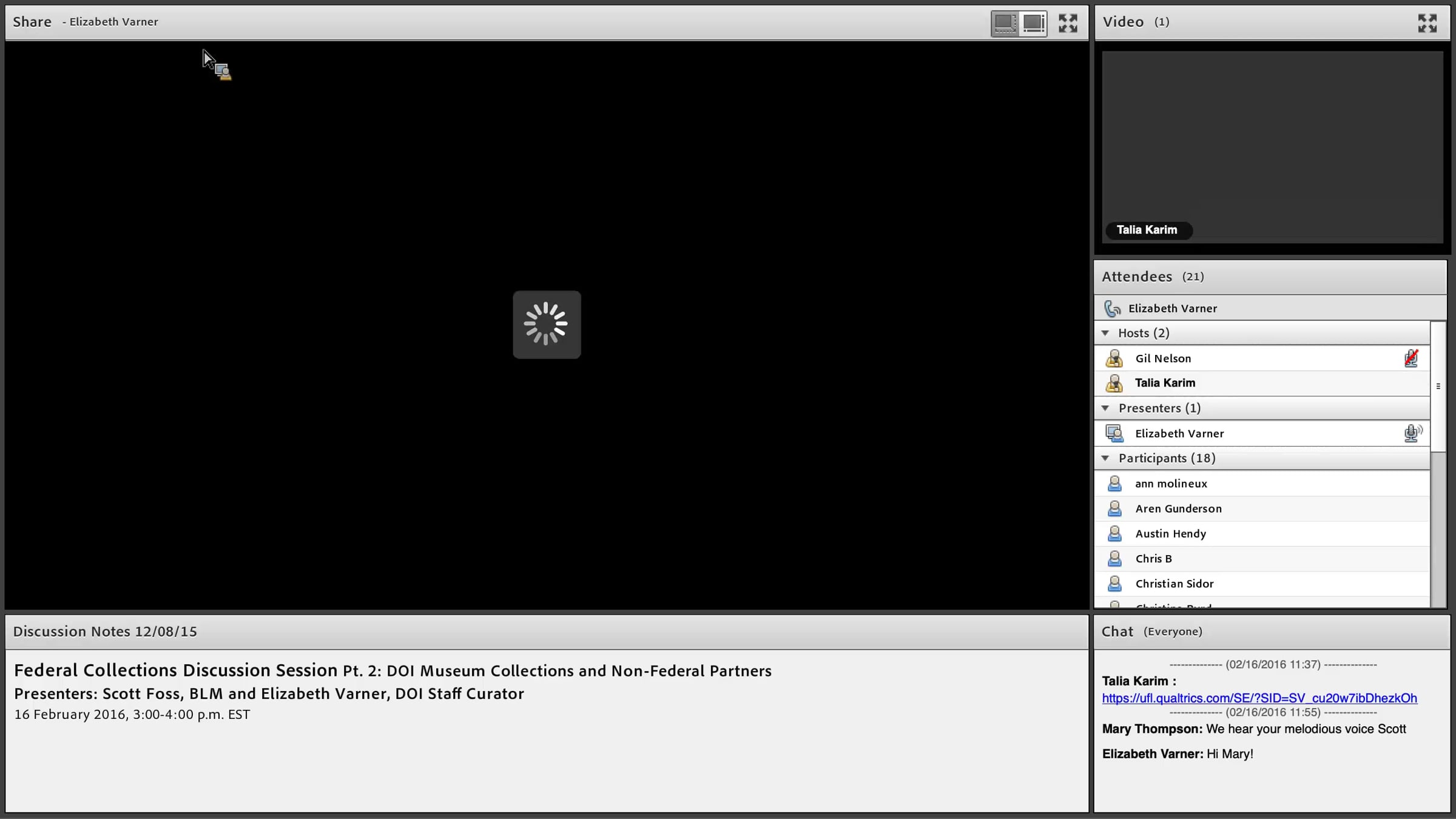This screenshot has height=819, width=1456.
Task: Collapse the Hosts group
Action: tap(1105, 333)
